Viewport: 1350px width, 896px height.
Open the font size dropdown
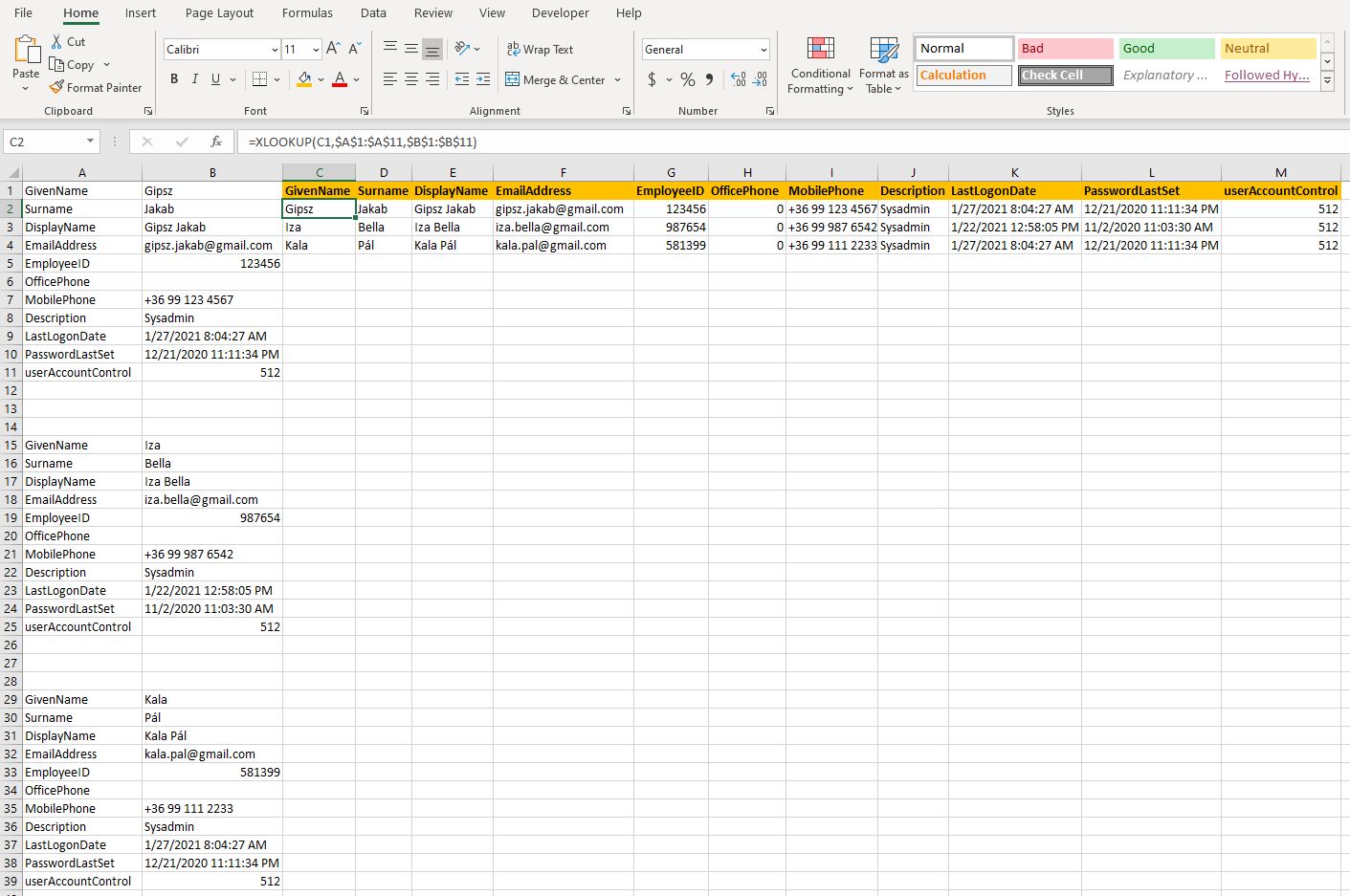click(x=316, y=49)
